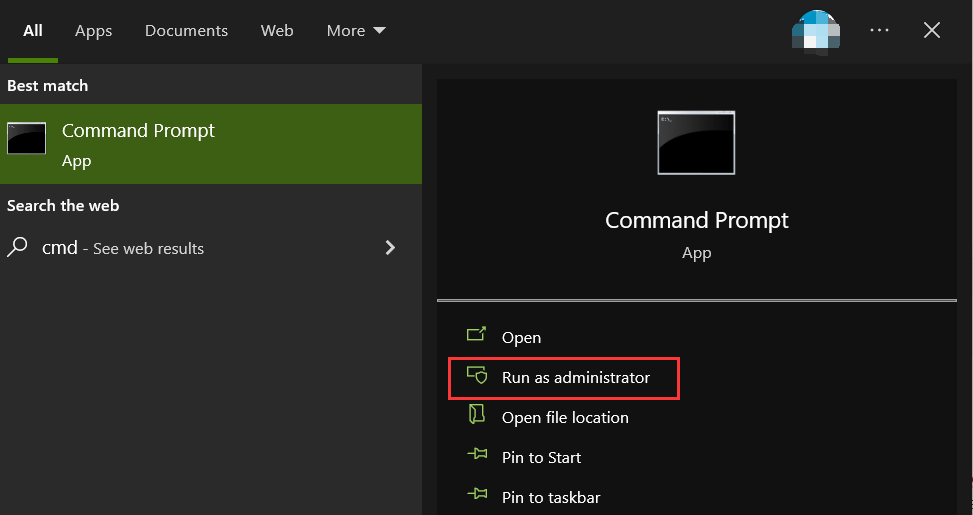Image resolution: width=973 pixels, height=515 pixels.
Task: Switch to the Documents tab
Action: [x=186, y=30]
